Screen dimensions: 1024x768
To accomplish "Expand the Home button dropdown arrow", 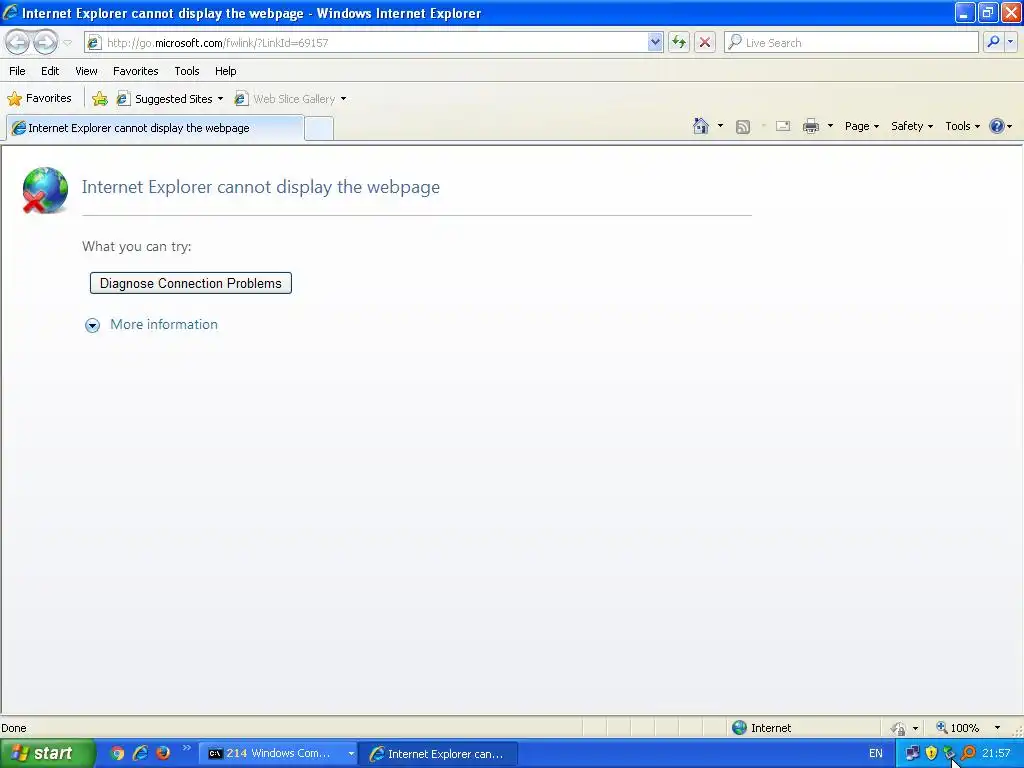I will 720,126.
